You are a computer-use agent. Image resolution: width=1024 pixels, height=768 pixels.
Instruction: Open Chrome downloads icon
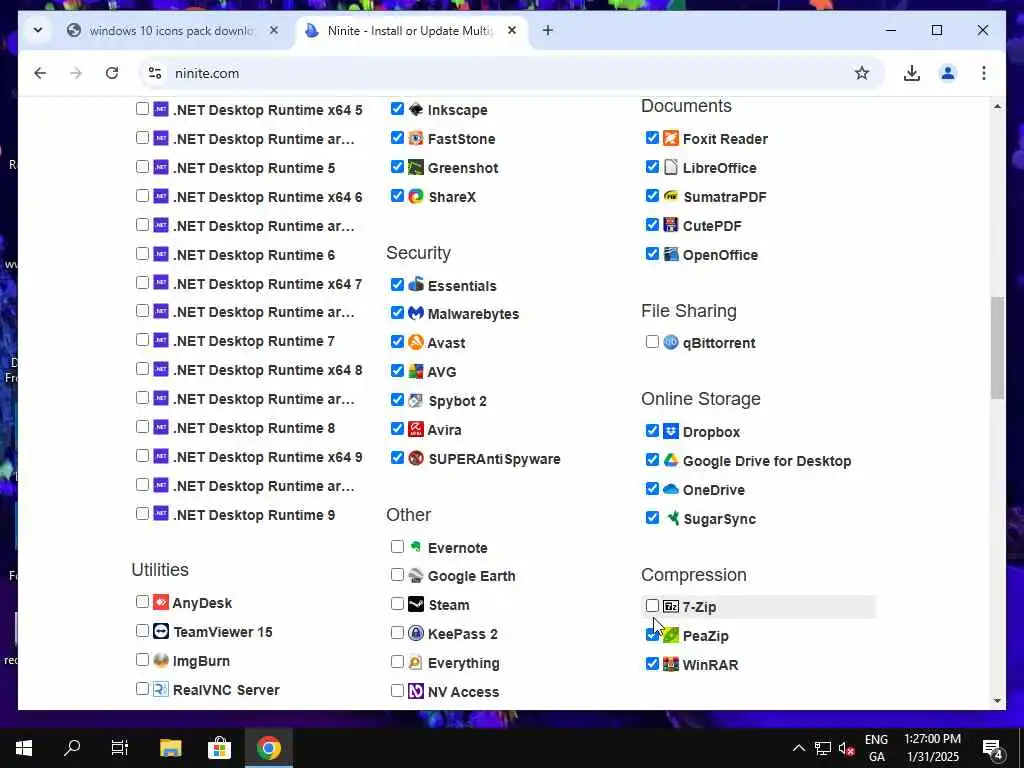point(912,72)
